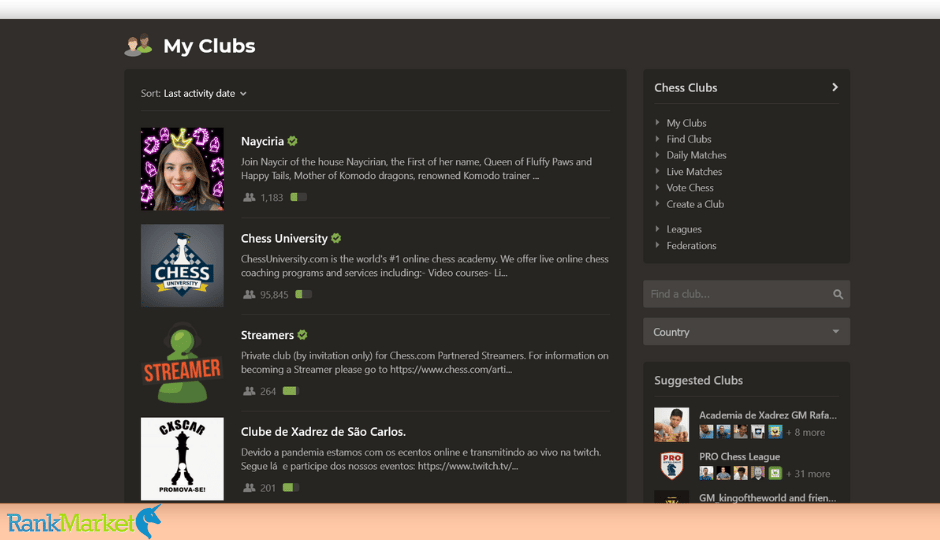Open the Sort Last activity date dropdown
940x540 pixels.
[194, 93]
